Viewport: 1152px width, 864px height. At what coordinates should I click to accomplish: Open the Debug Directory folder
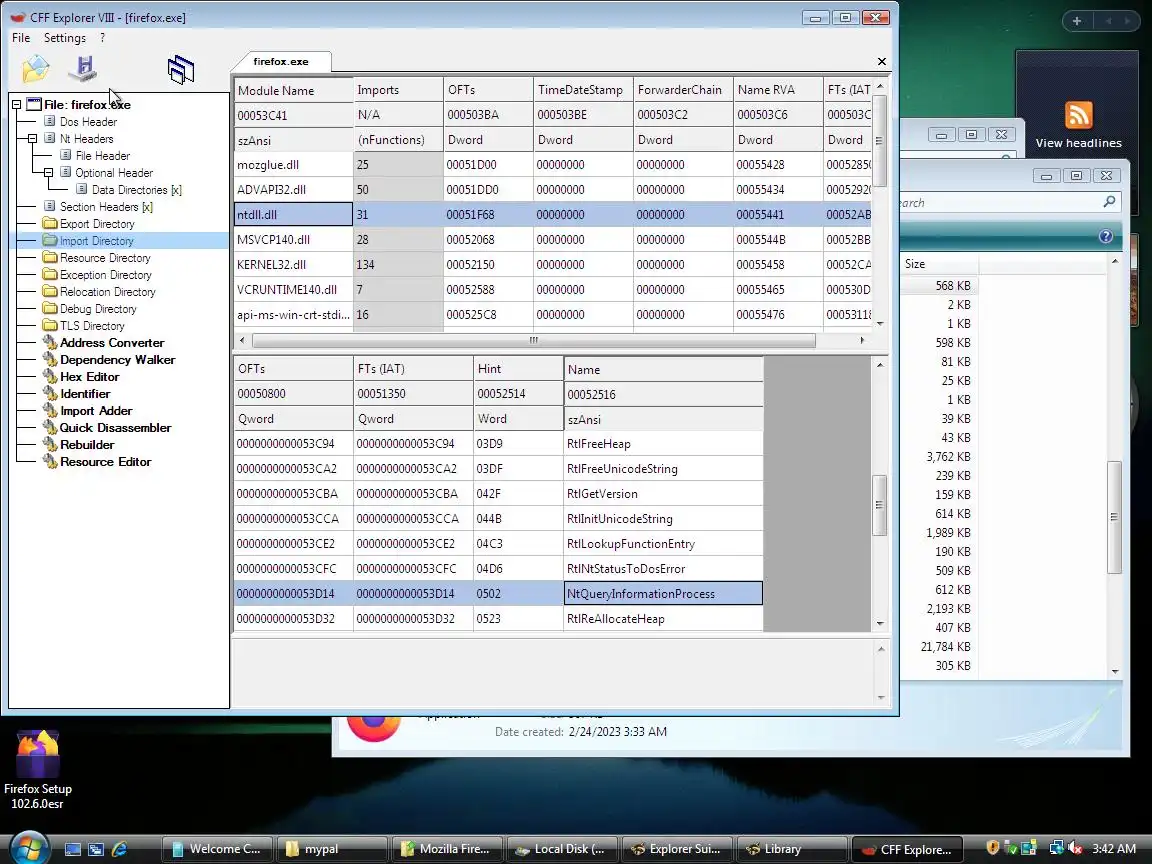pos(98,309)
